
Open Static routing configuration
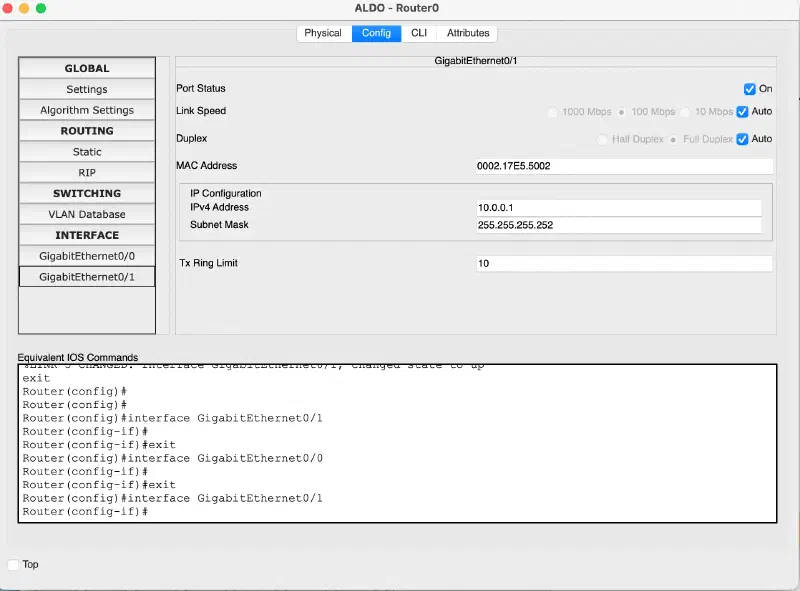coord(87,152)
